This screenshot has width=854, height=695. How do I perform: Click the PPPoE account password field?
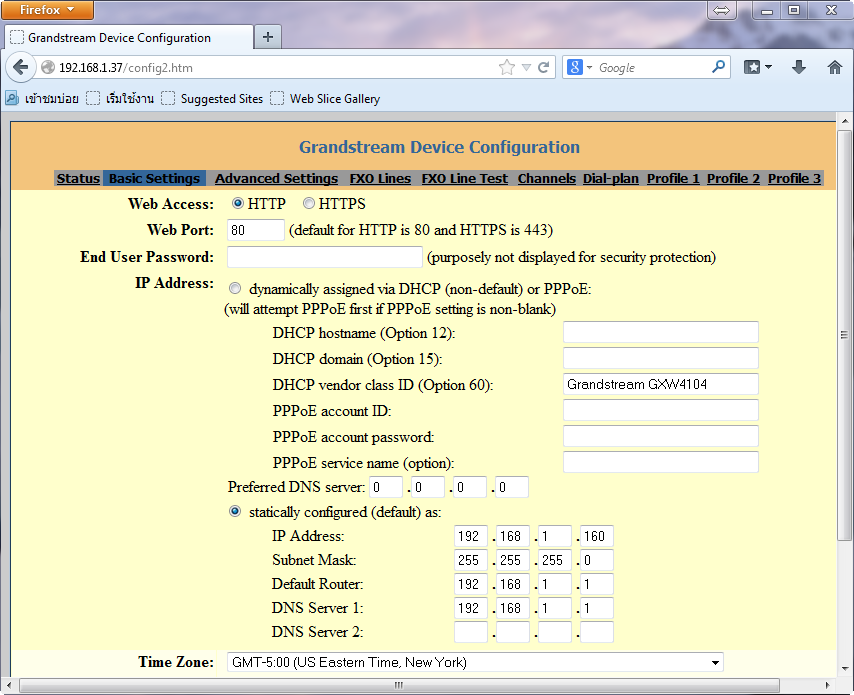[661, 436]
